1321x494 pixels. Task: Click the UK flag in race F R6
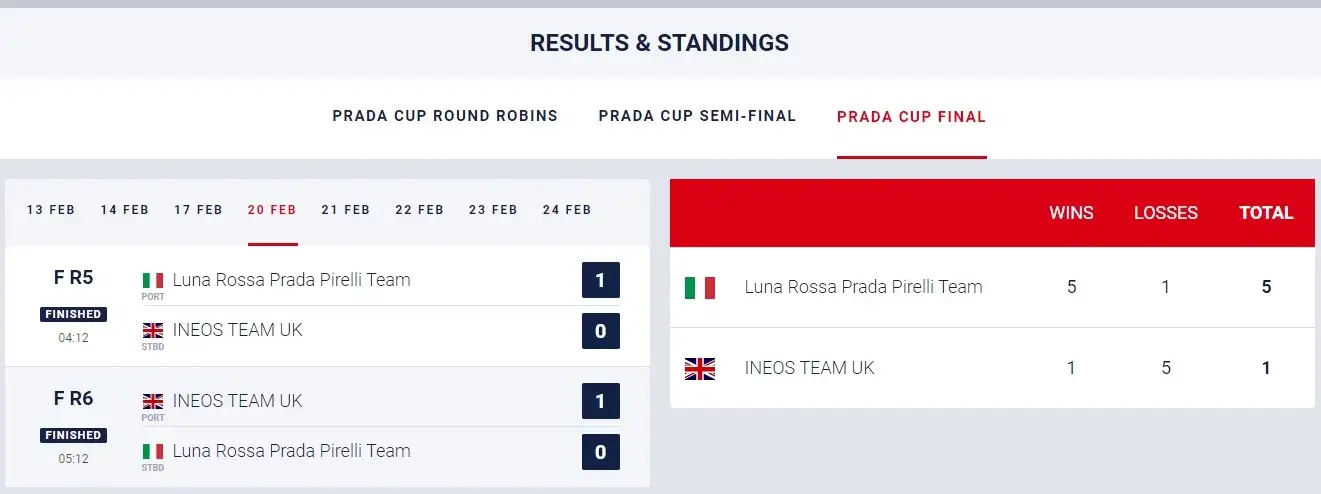(153, 401)
